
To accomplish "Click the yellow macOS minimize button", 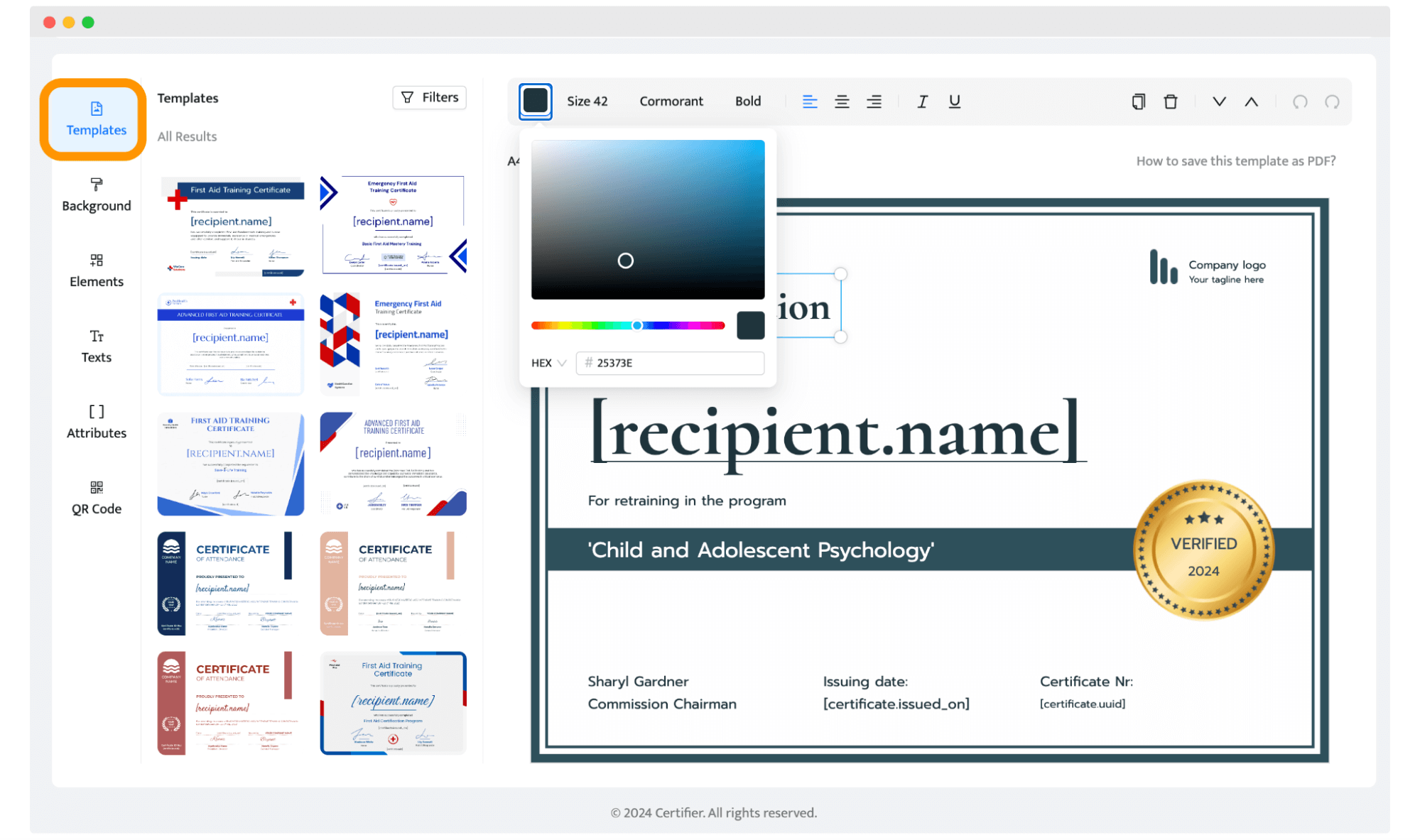I will point(69,22).
